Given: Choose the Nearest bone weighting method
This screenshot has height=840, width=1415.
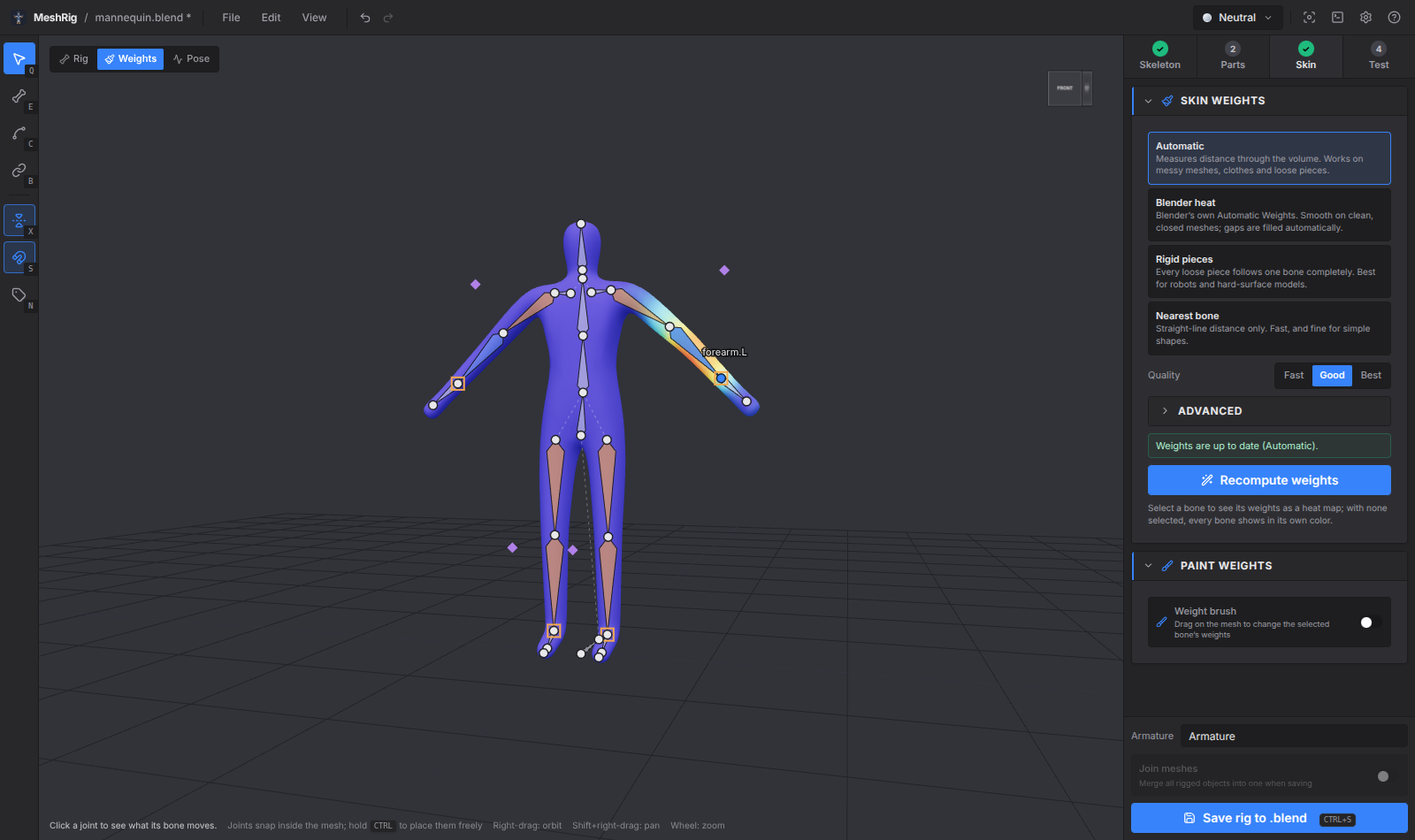Looking at the screenshot, I should point(1269,328).
